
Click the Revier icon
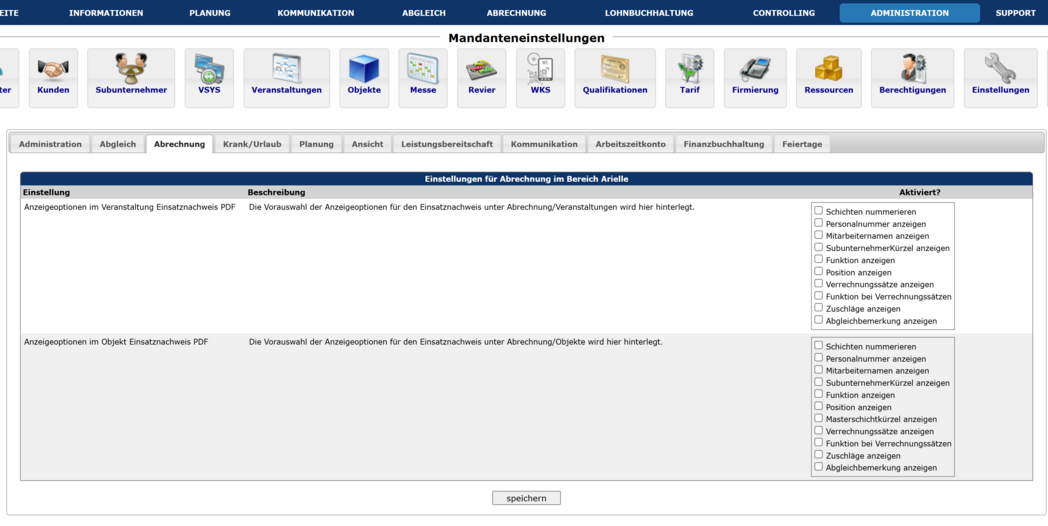(481, 69)
